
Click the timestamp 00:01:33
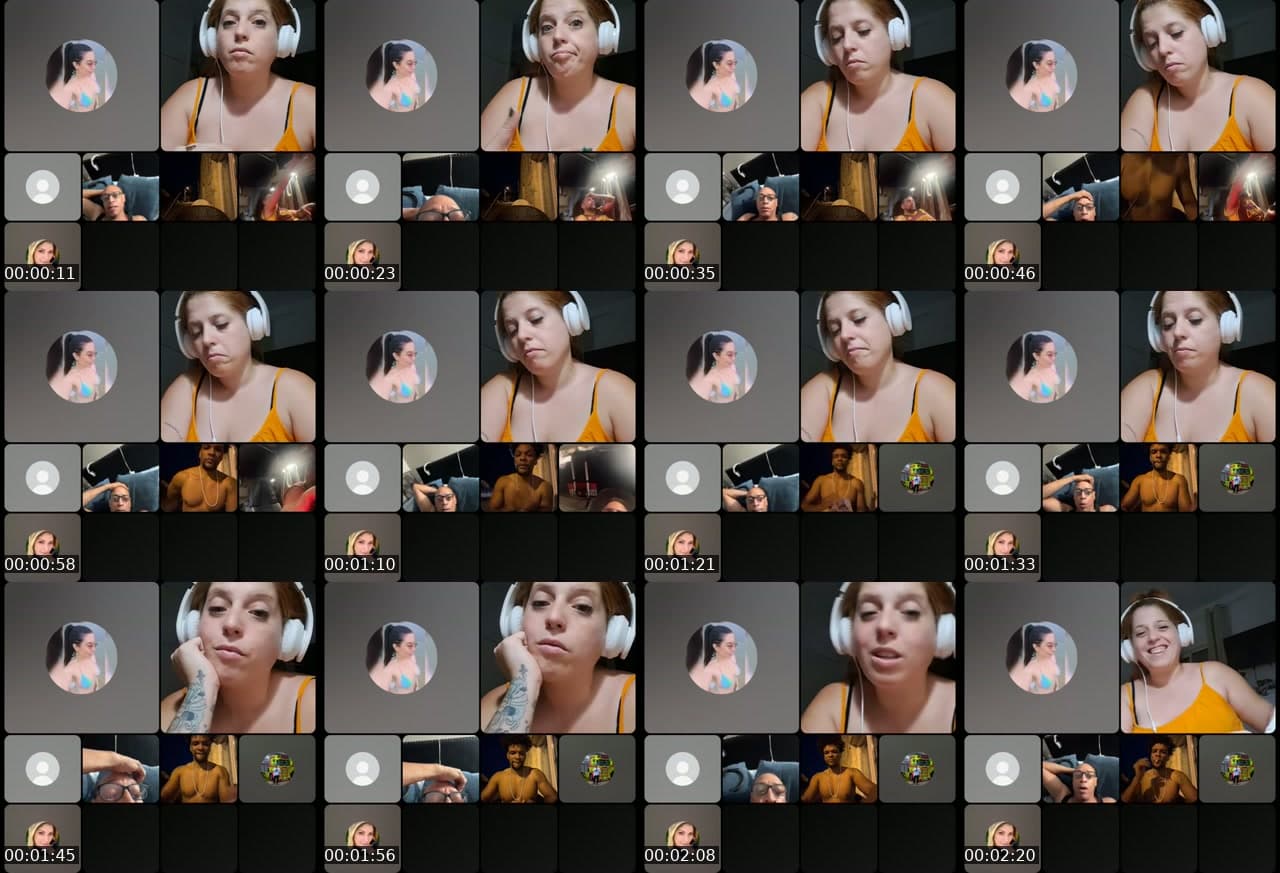tap(1000, 564)
